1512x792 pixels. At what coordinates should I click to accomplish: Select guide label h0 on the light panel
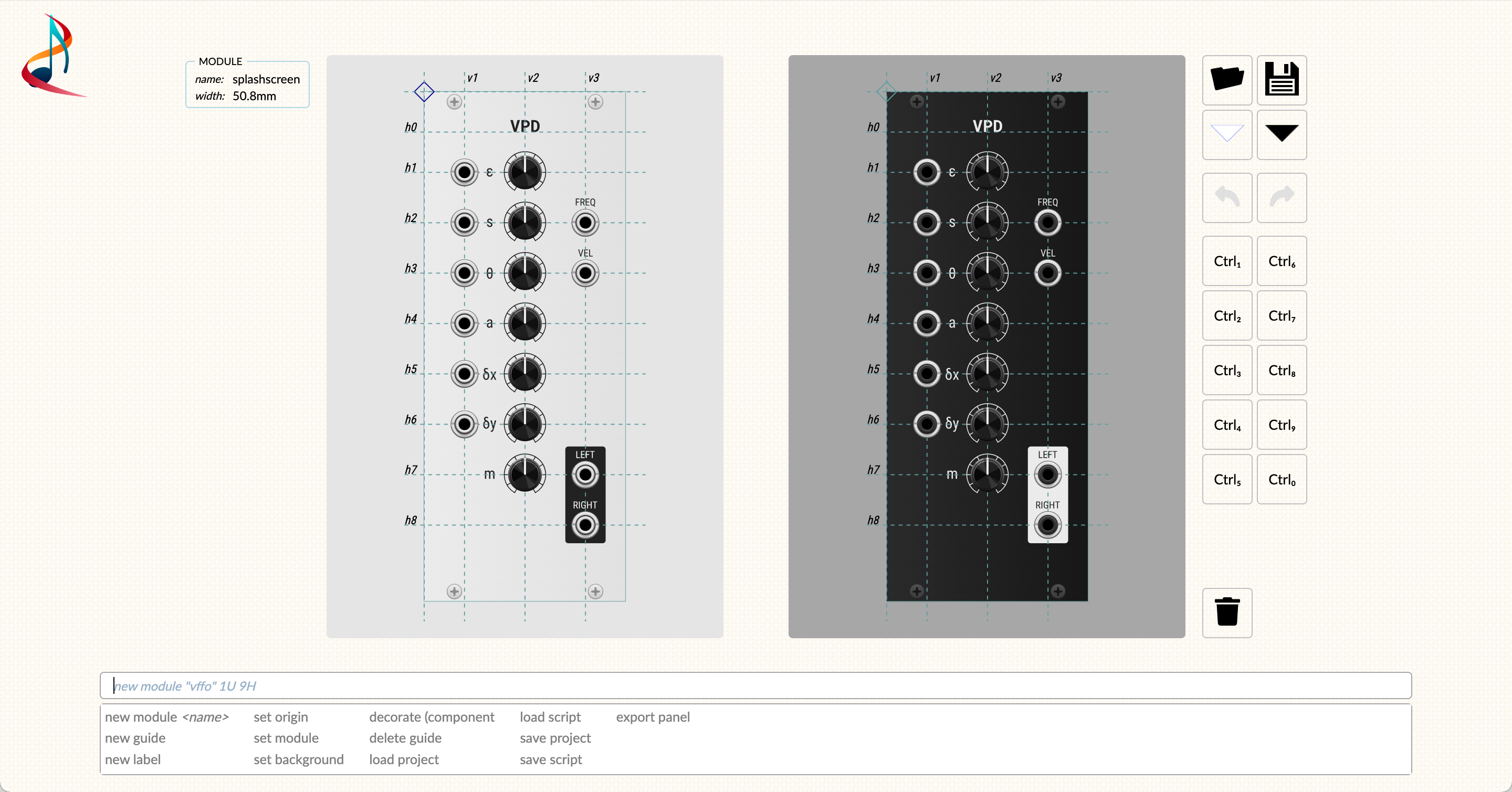coord(410,126)
